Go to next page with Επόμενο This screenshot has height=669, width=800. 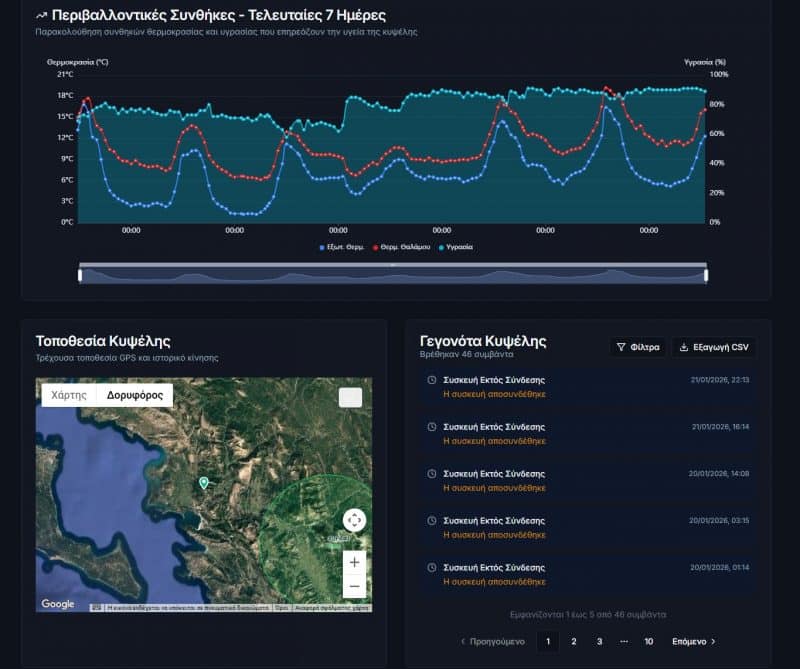pos(694,641)
